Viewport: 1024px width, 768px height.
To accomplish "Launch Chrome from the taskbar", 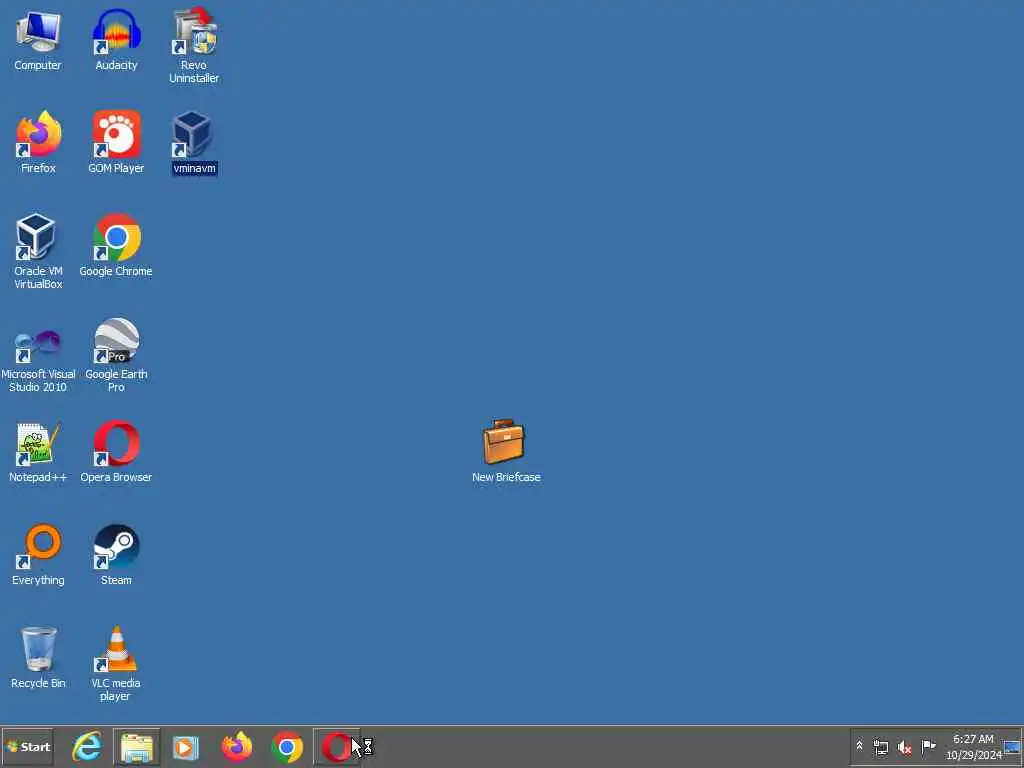I will [287, 747].
